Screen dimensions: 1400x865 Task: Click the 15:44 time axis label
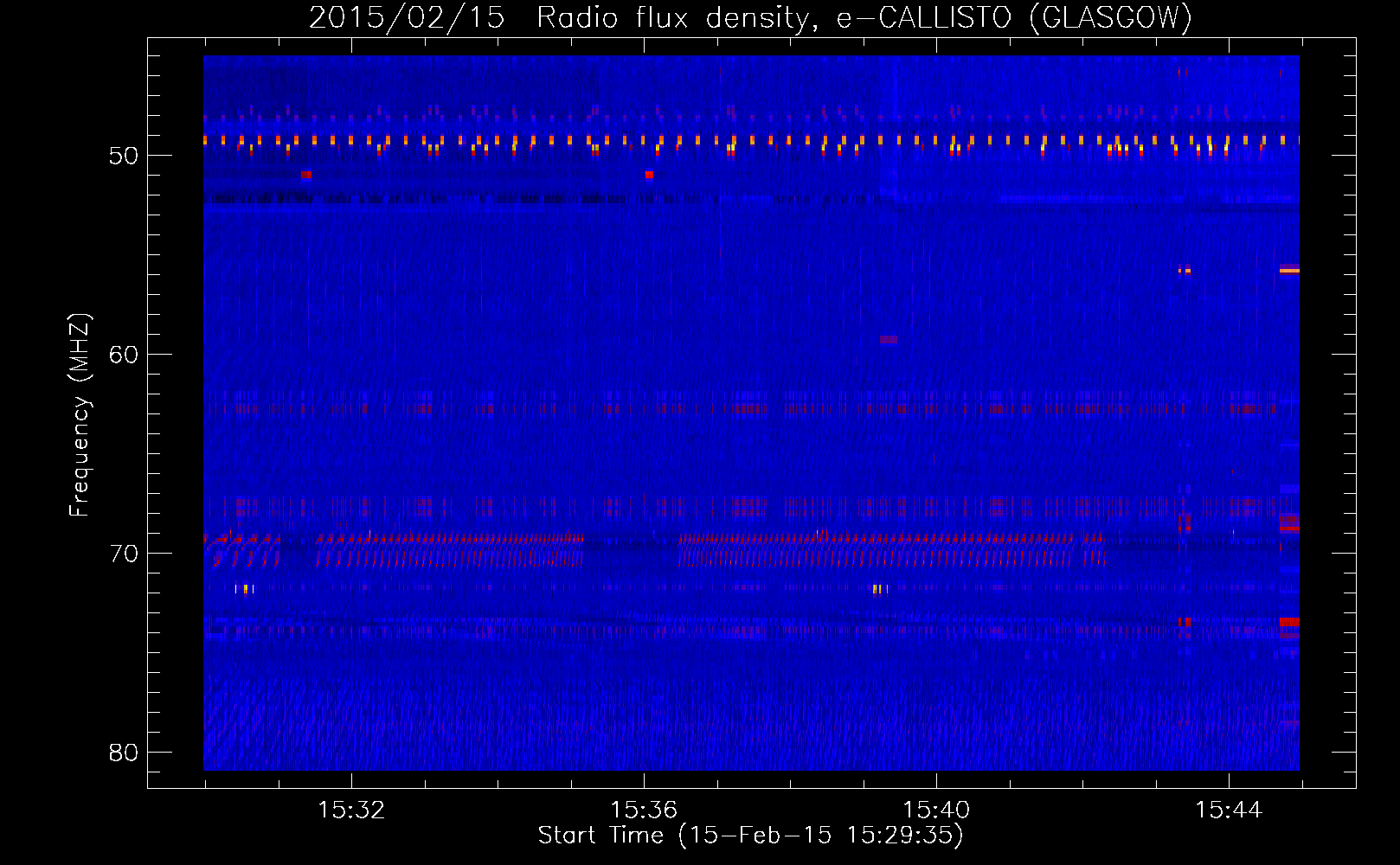coord(1229,811)
